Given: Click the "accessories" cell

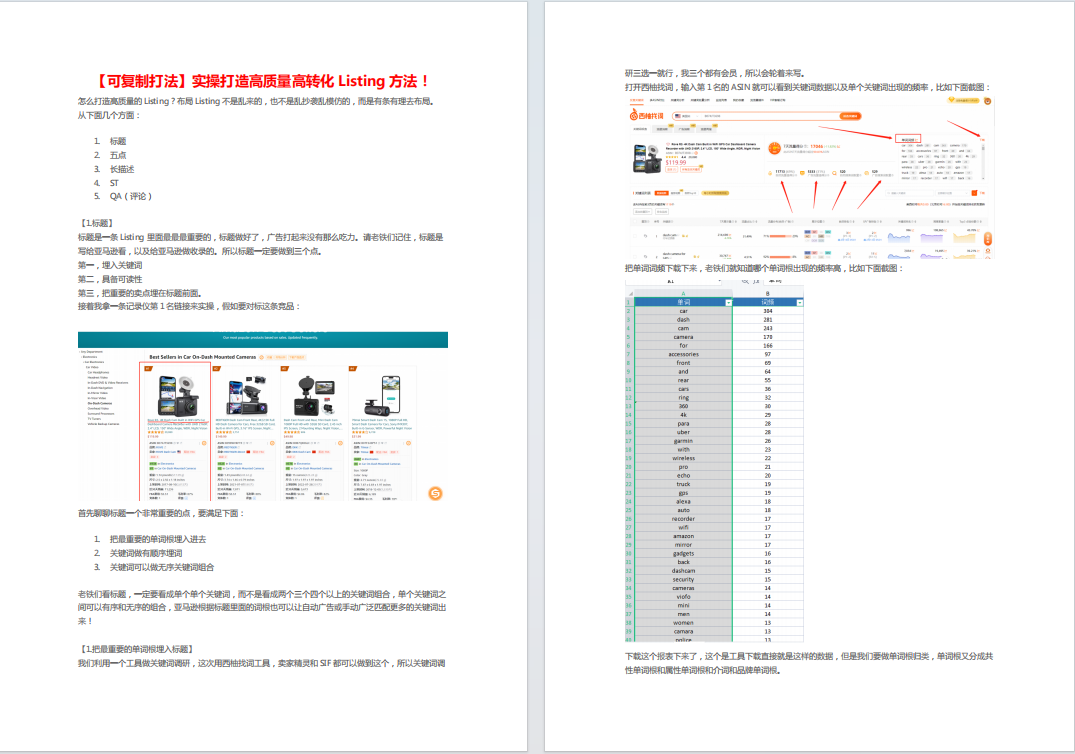Looking at the screenshot, I should [684, 354].
